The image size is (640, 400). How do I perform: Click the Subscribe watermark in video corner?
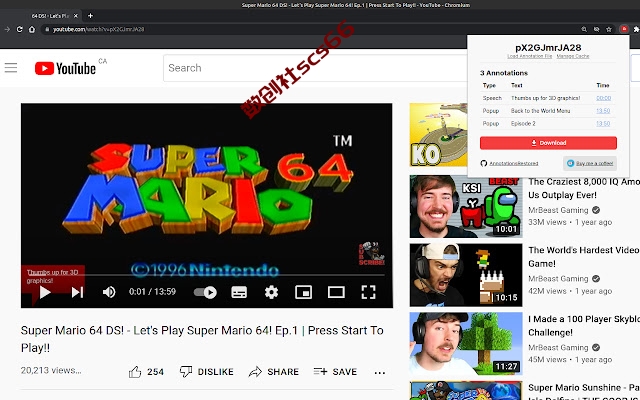371,254
